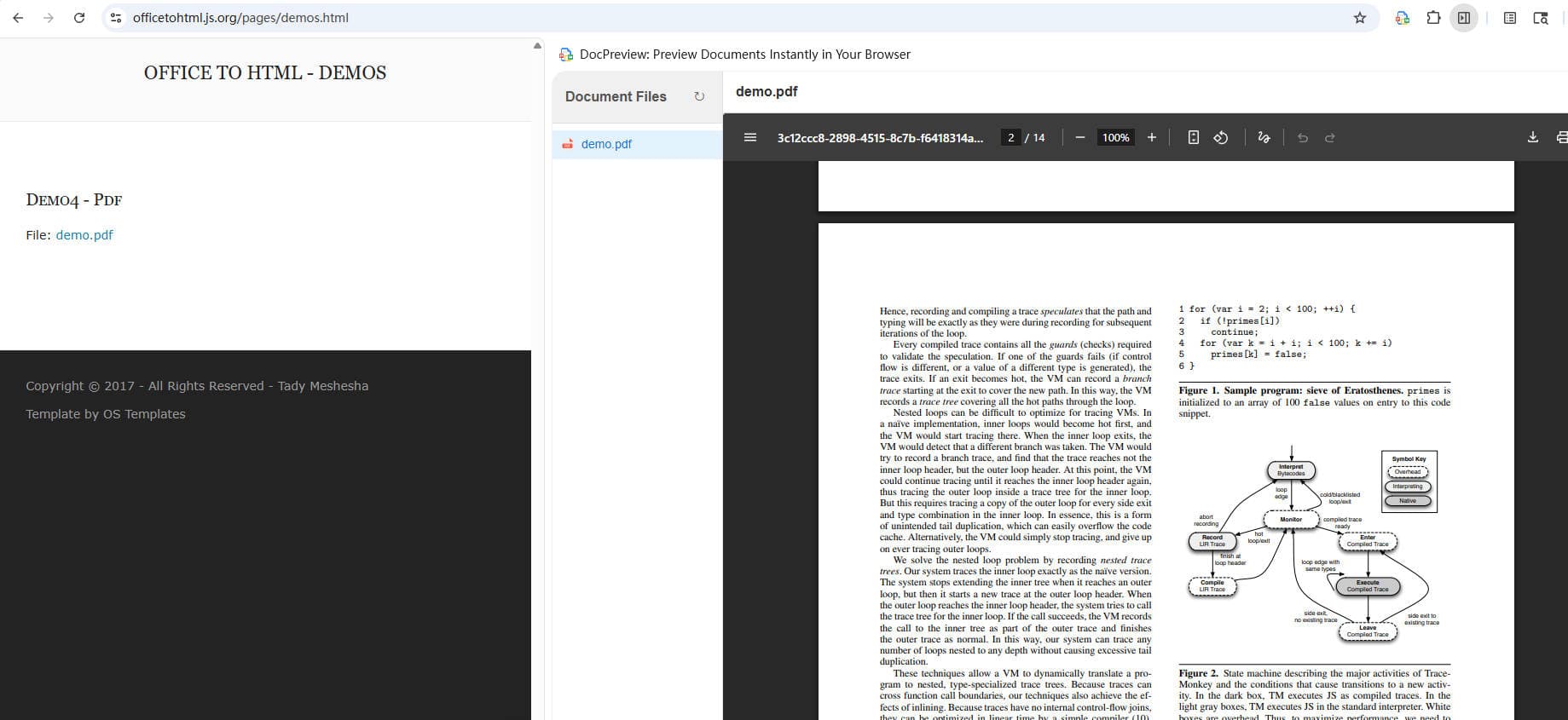Open the demo.pdf file link

84,235
